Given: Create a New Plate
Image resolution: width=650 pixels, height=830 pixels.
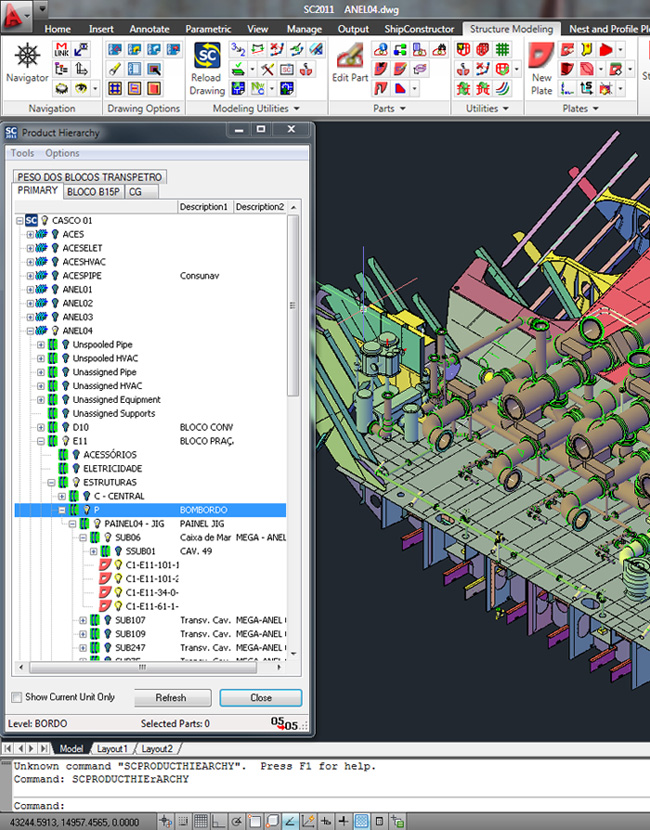Looking at the screenshot, I should click(x=541, y=69).
